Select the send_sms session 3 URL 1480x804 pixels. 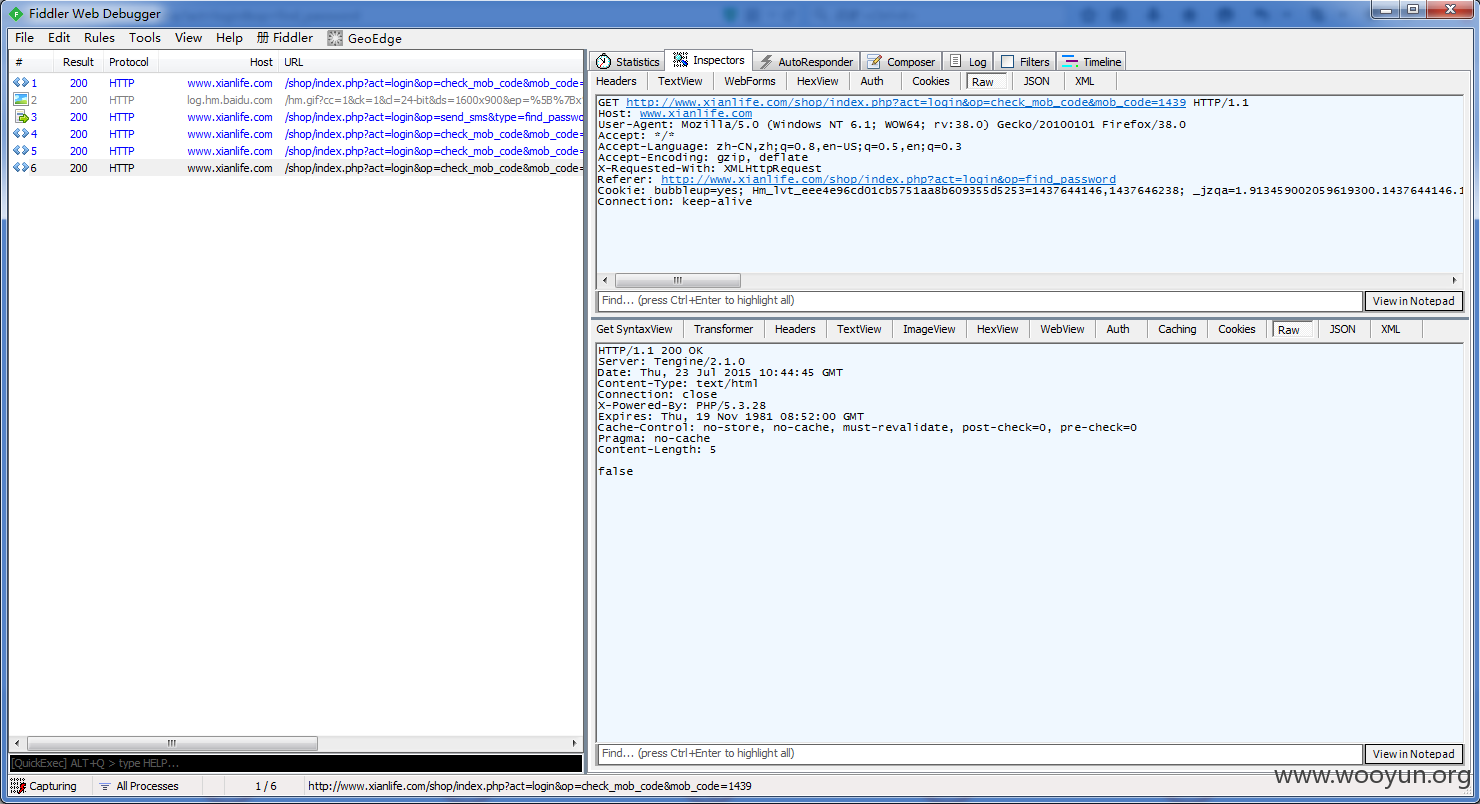click(x=433, y=117)
